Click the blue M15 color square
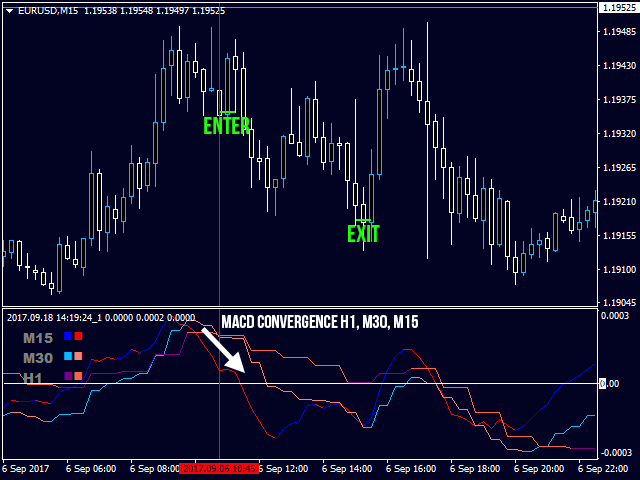This screenshot has height=480, width=640. pos(67,337)
